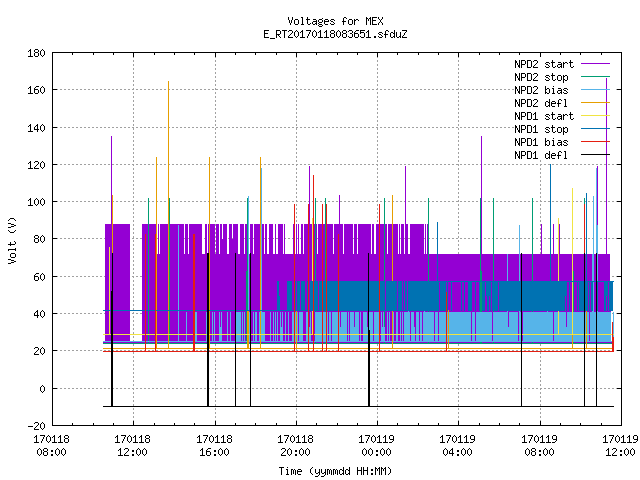Click the 40 y-axis tick label
The width and height of the screenshot is (640, 480).
[39, 314]
